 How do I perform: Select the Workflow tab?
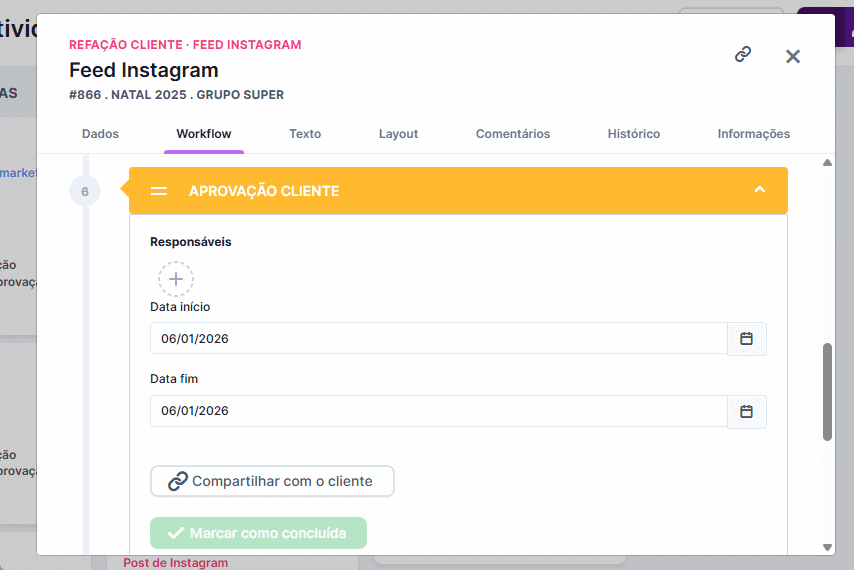point(204,134)
